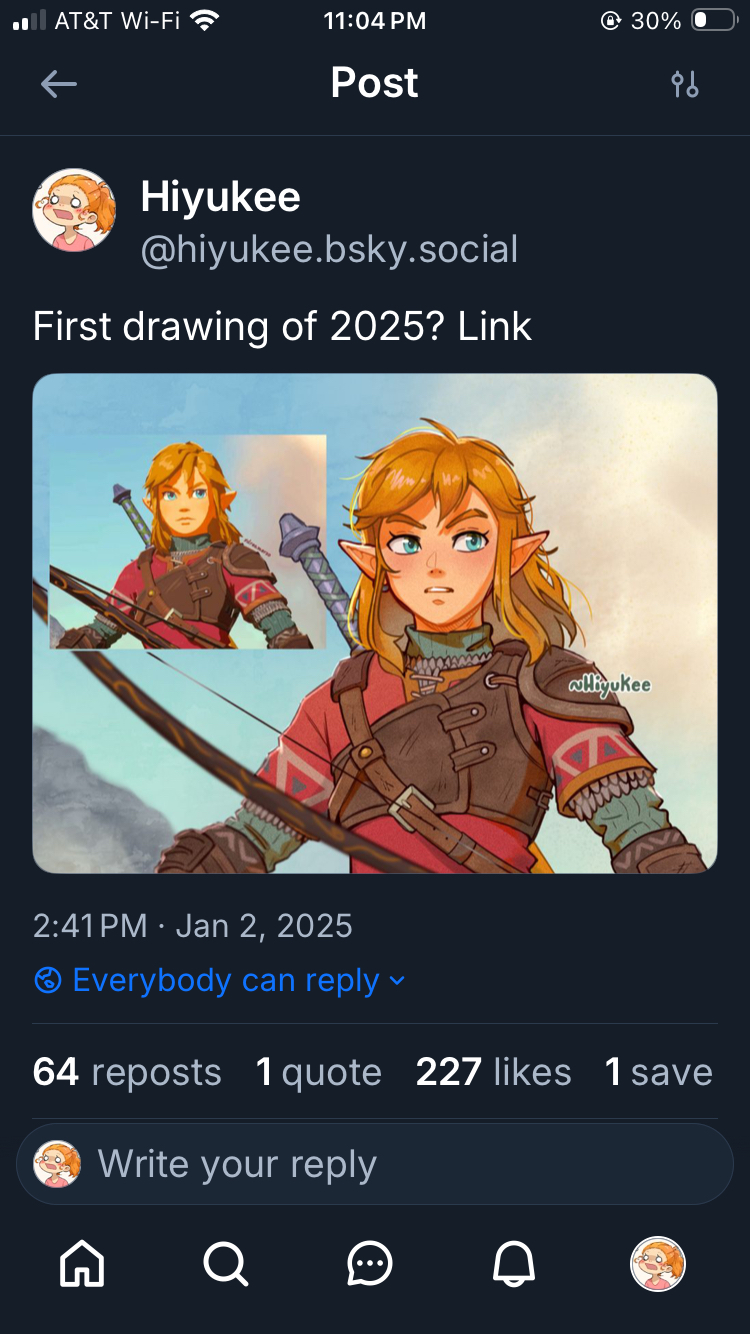
Task: Tap the @hiyukee.bsky.social handle
Action: (x=329, y=249)
